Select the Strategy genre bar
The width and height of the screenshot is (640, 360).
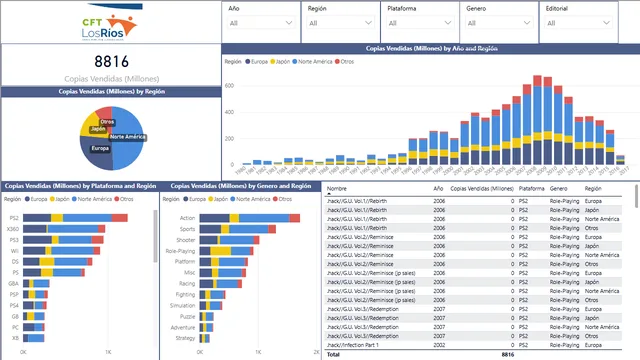coord(204,338)
